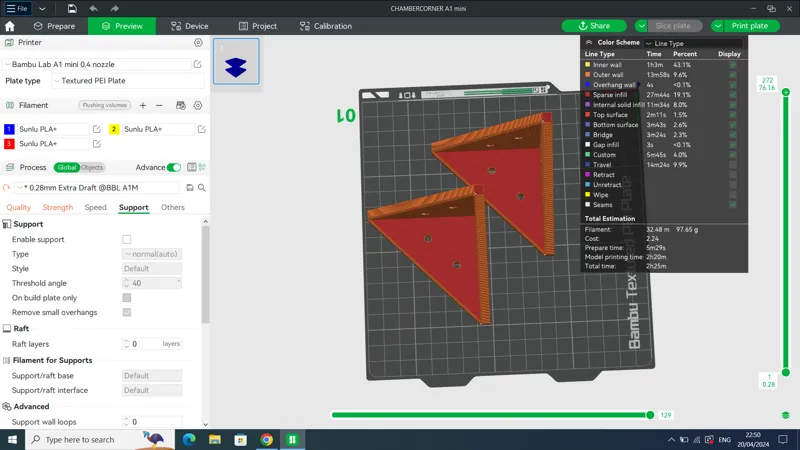Switch to the Strength tab
The height and width of the screenshot is (450, 800).
(x=58, y=207)
